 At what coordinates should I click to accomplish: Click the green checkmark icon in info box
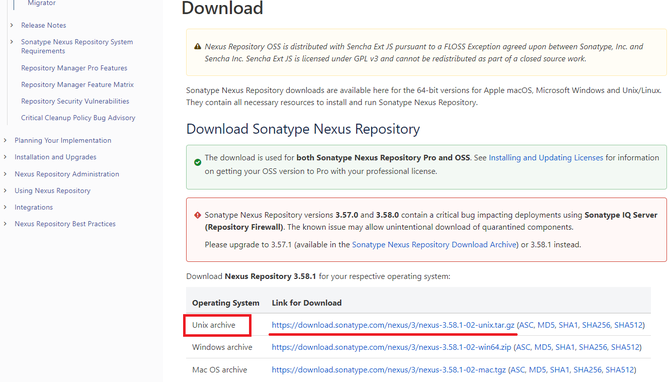point(197,162)
